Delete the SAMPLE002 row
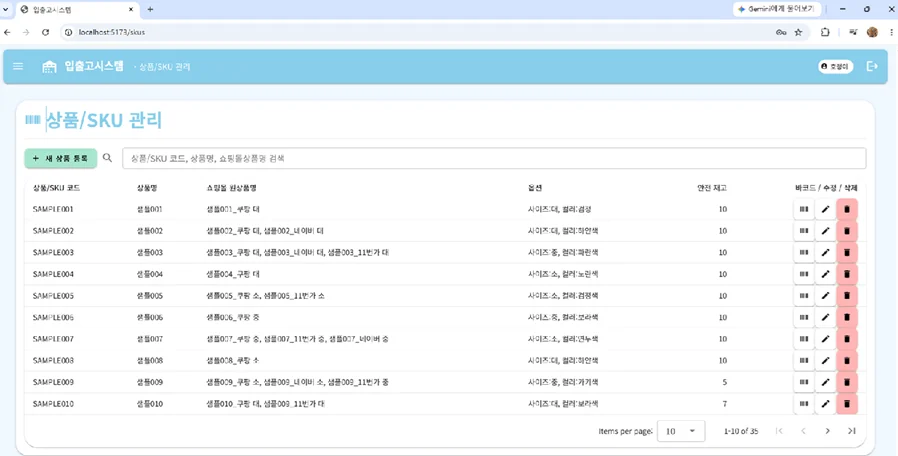 [x=847, y=231]
